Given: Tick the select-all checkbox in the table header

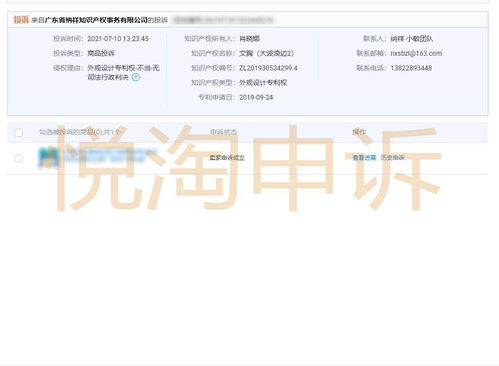Looking at the screenshot, I should click(19, 132).
